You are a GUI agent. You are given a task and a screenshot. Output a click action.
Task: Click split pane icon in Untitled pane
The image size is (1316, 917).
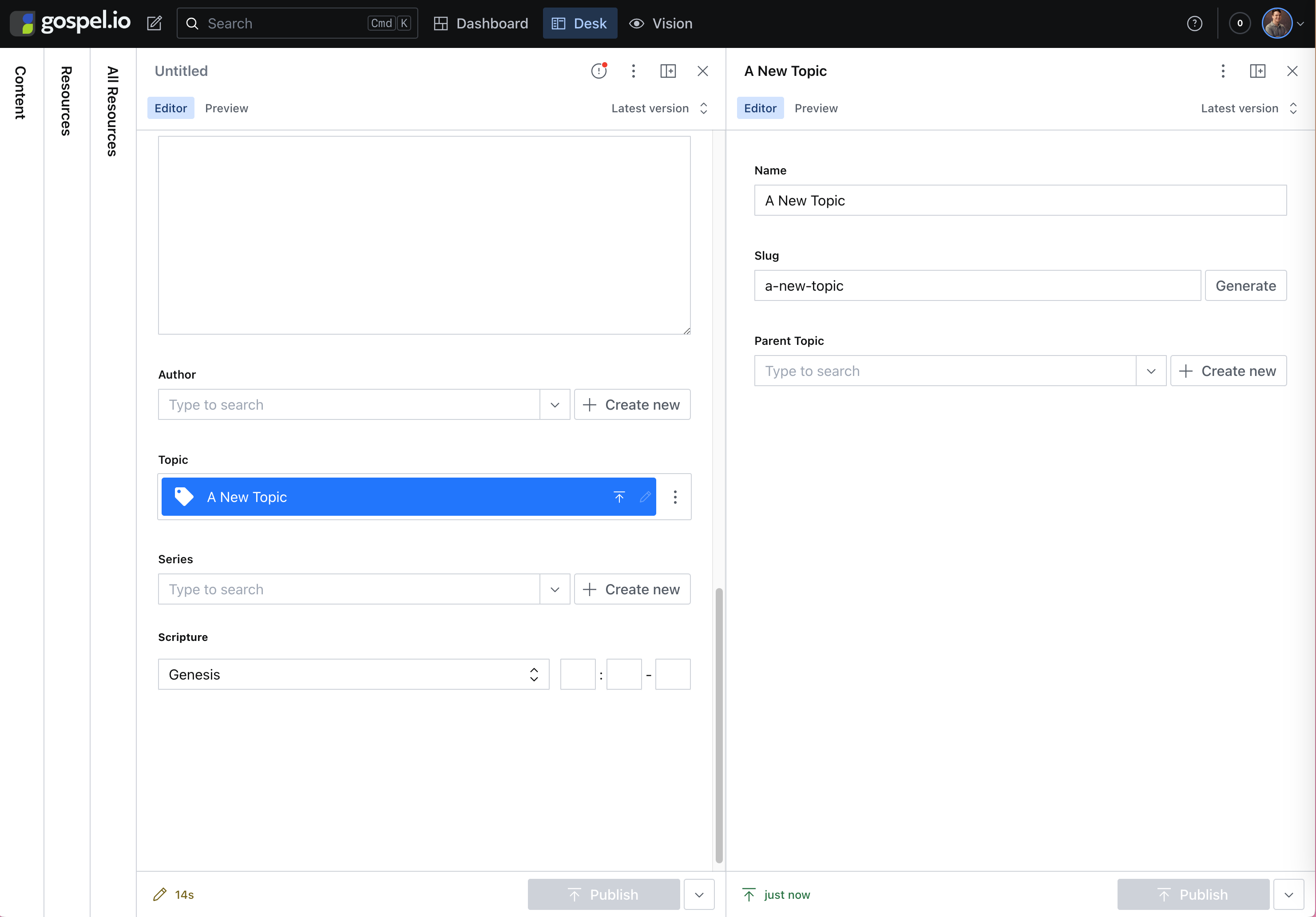tap(668, 71)
